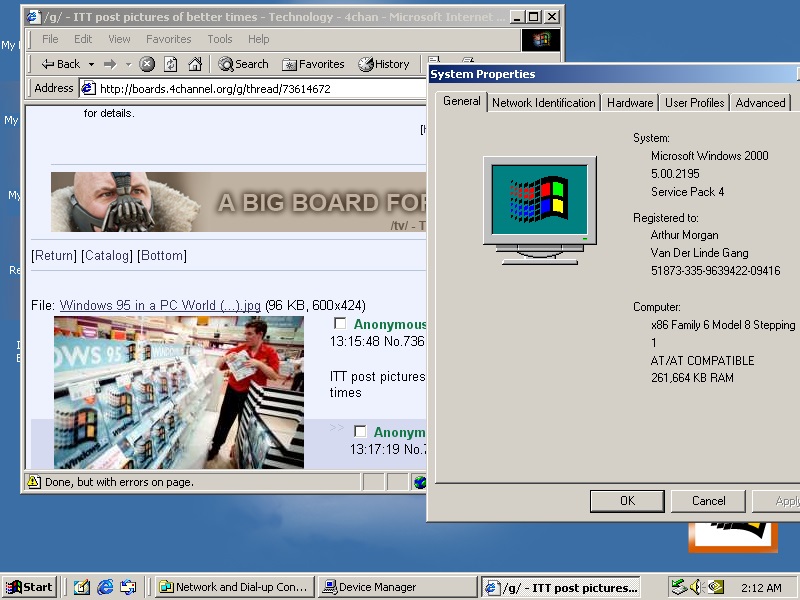
Task: Select the 'Microsoft Windows 2000' text
Action: pyautogui.click(x=709, y=156)
